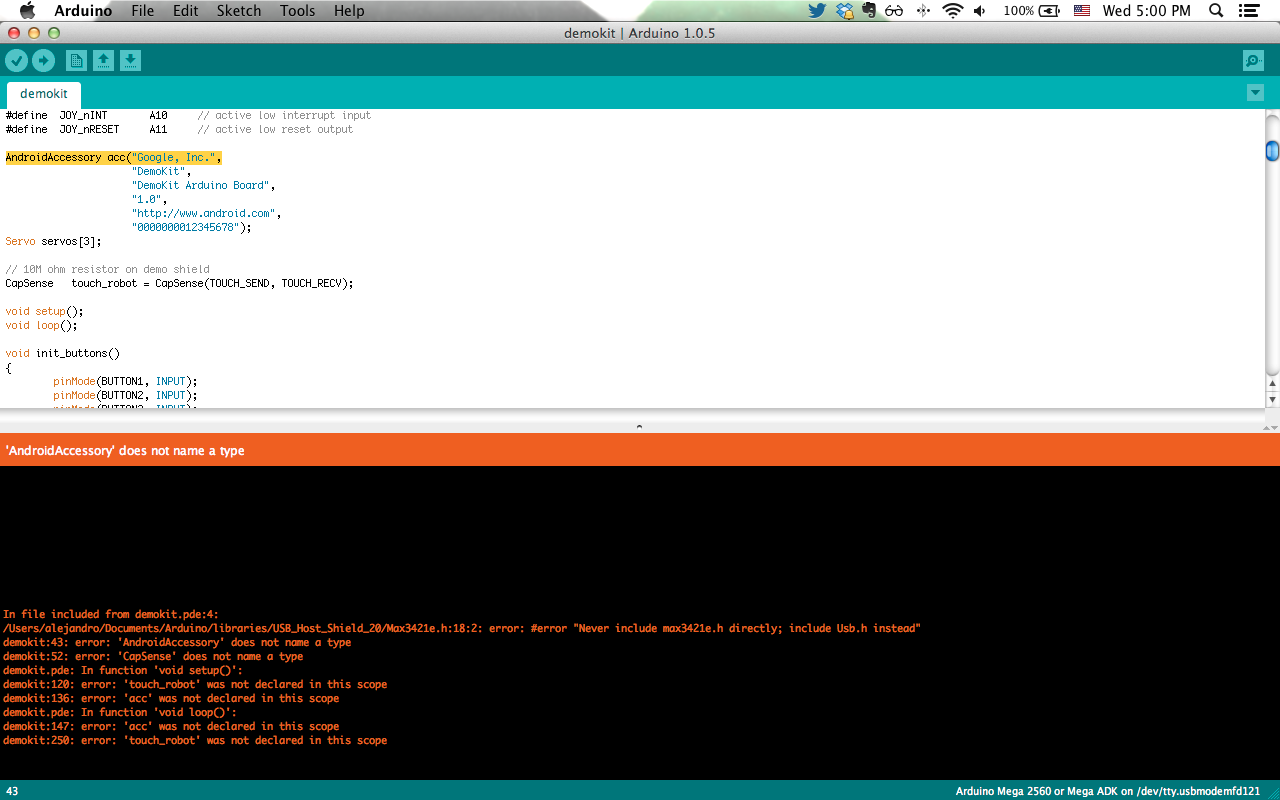Screen dimensions: 1280x800
Task: Click the Upload arrow button
Action: (44, 61)
